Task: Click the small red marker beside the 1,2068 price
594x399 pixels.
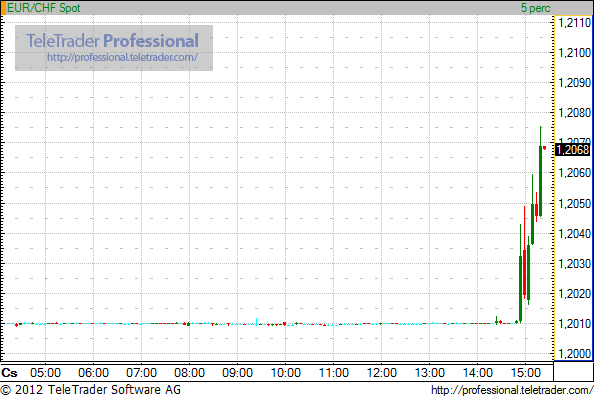Action: coord(545,148)
